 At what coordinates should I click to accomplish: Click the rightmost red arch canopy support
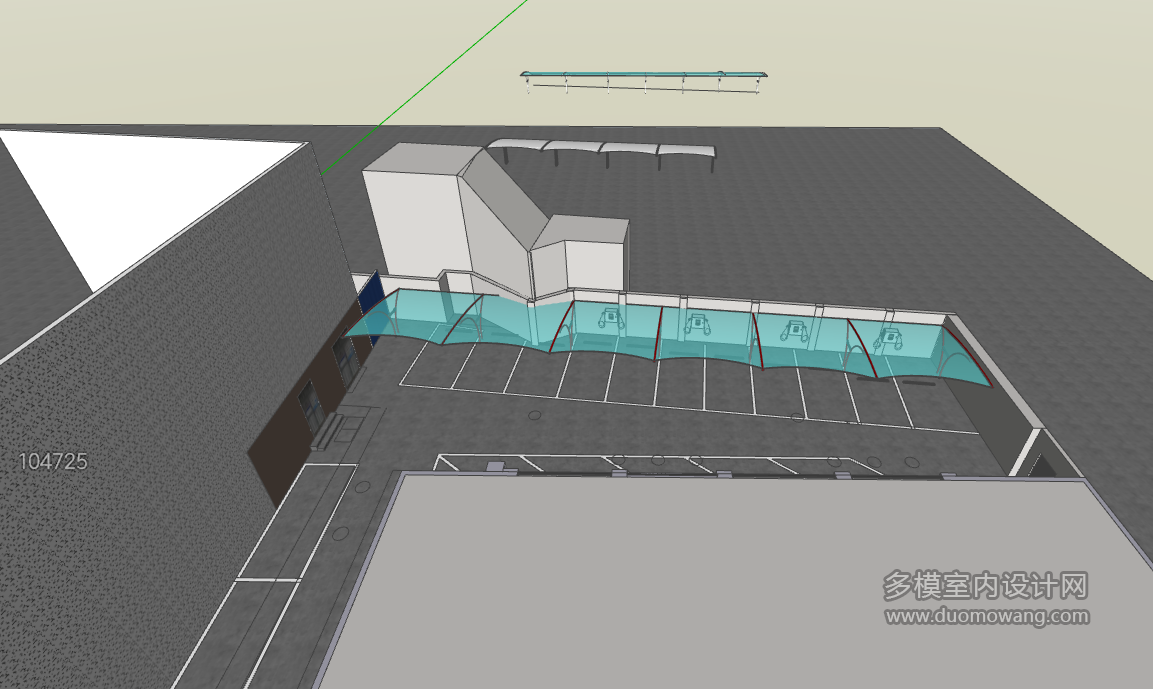coord(967,357)
